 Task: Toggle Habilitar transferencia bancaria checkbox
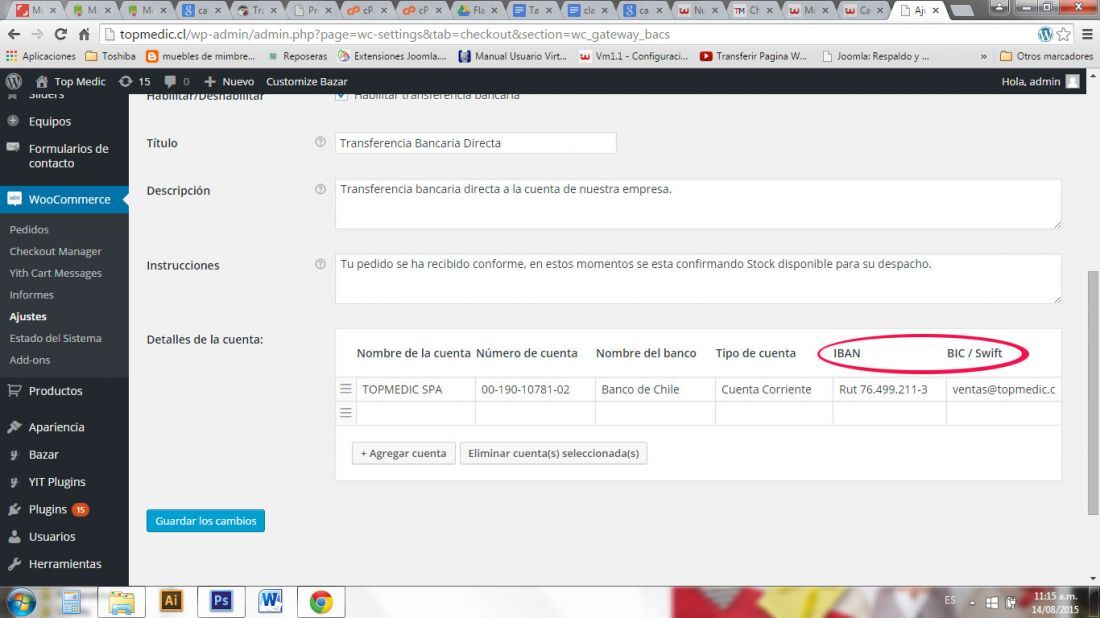341,96
